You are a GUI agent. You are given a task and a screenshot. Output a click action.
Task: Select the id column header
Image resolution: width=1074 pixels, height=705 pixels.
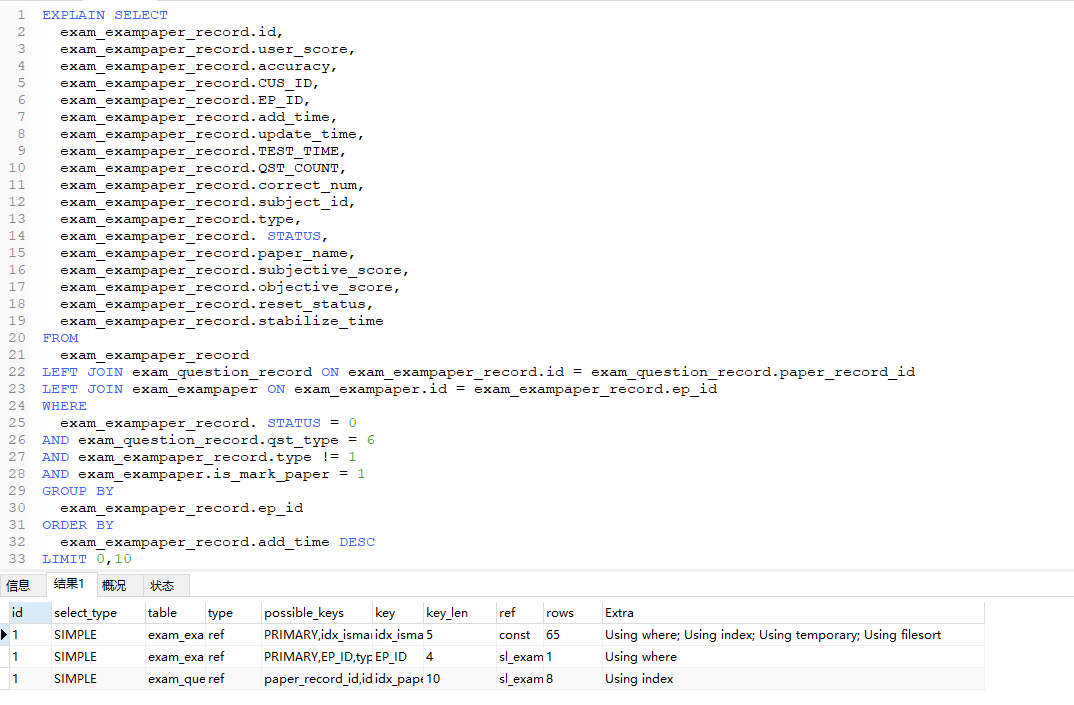(x=30, y=613)
